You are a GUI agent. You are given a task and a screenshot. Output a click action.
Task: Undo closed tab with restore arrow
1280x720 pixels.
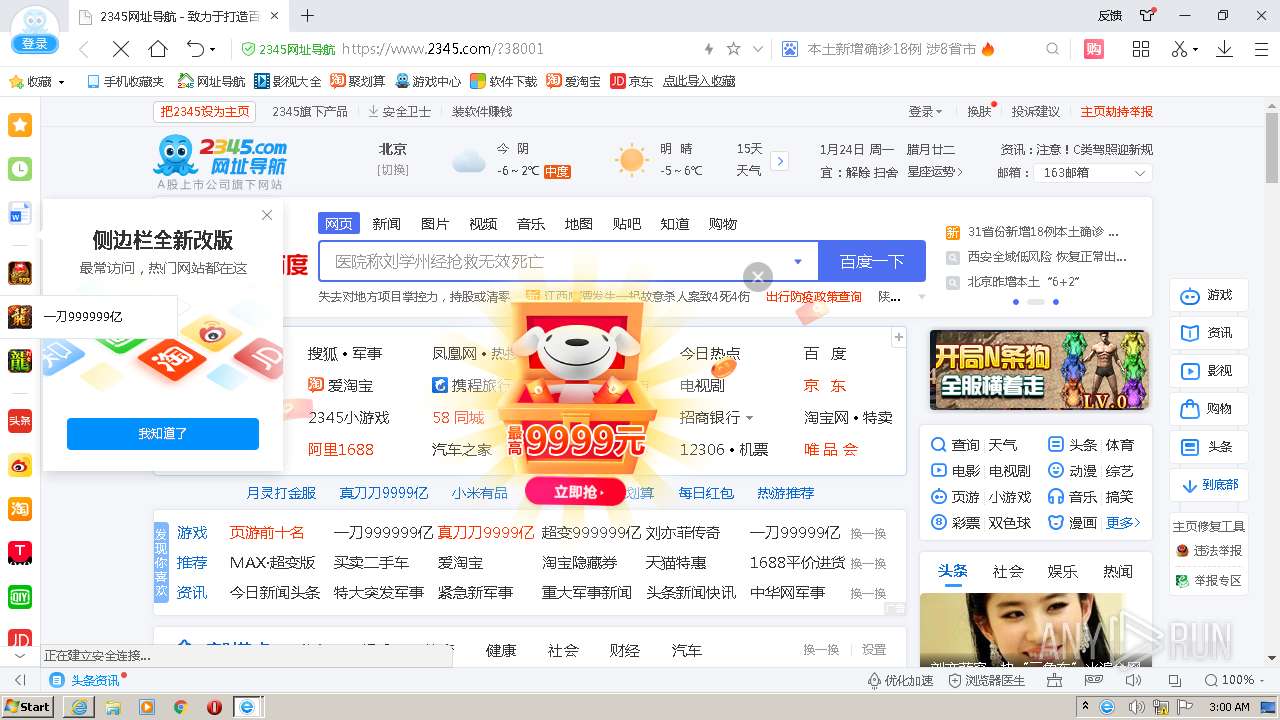click(x=195, y=49)
